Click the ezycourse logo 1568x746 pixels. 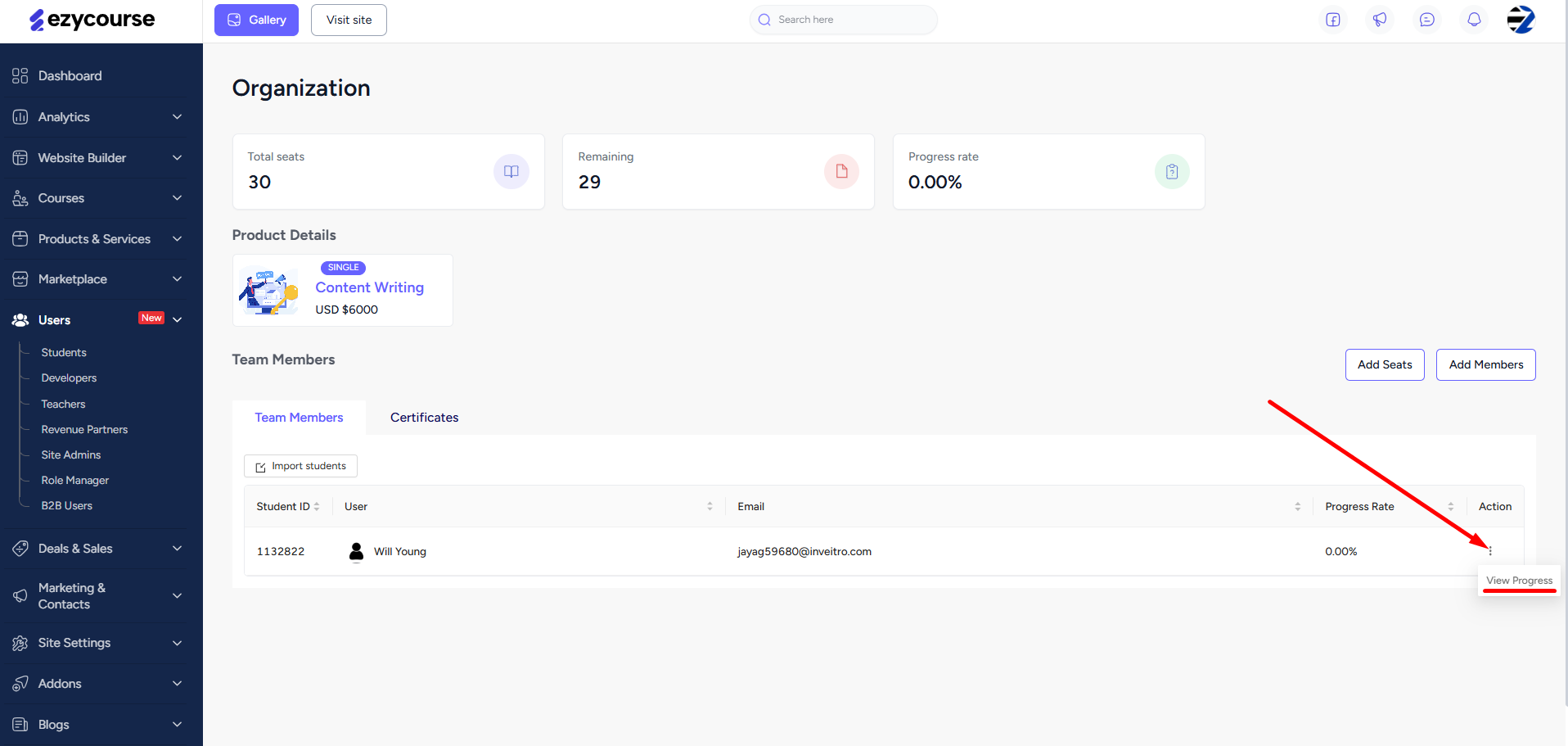[92, 20]
